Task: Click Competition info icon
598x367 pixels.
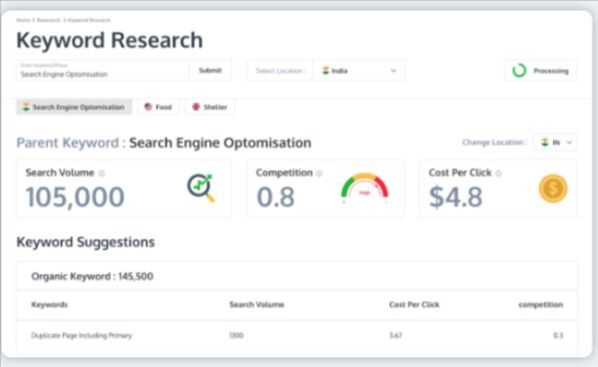Action: pos(319,173)
